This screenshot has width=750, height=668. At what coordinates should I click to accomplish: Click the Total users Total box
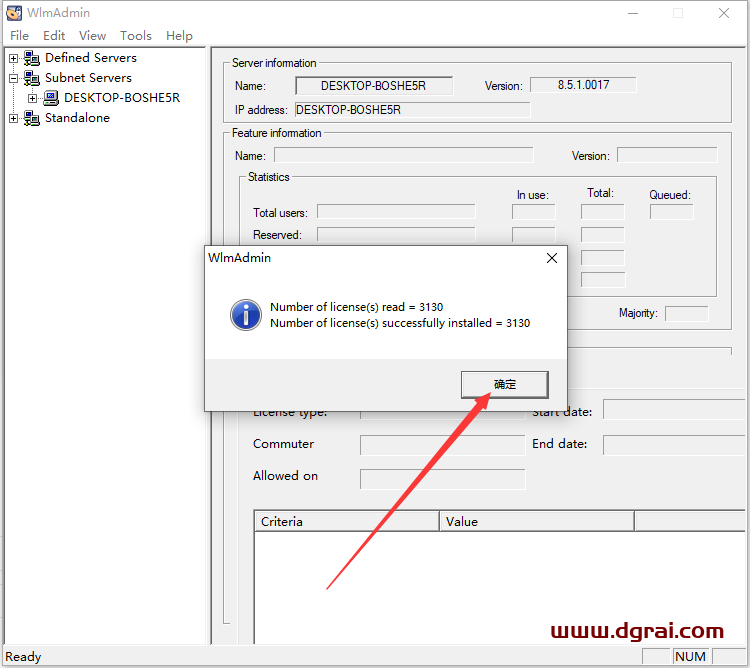(x=603, y=212)
